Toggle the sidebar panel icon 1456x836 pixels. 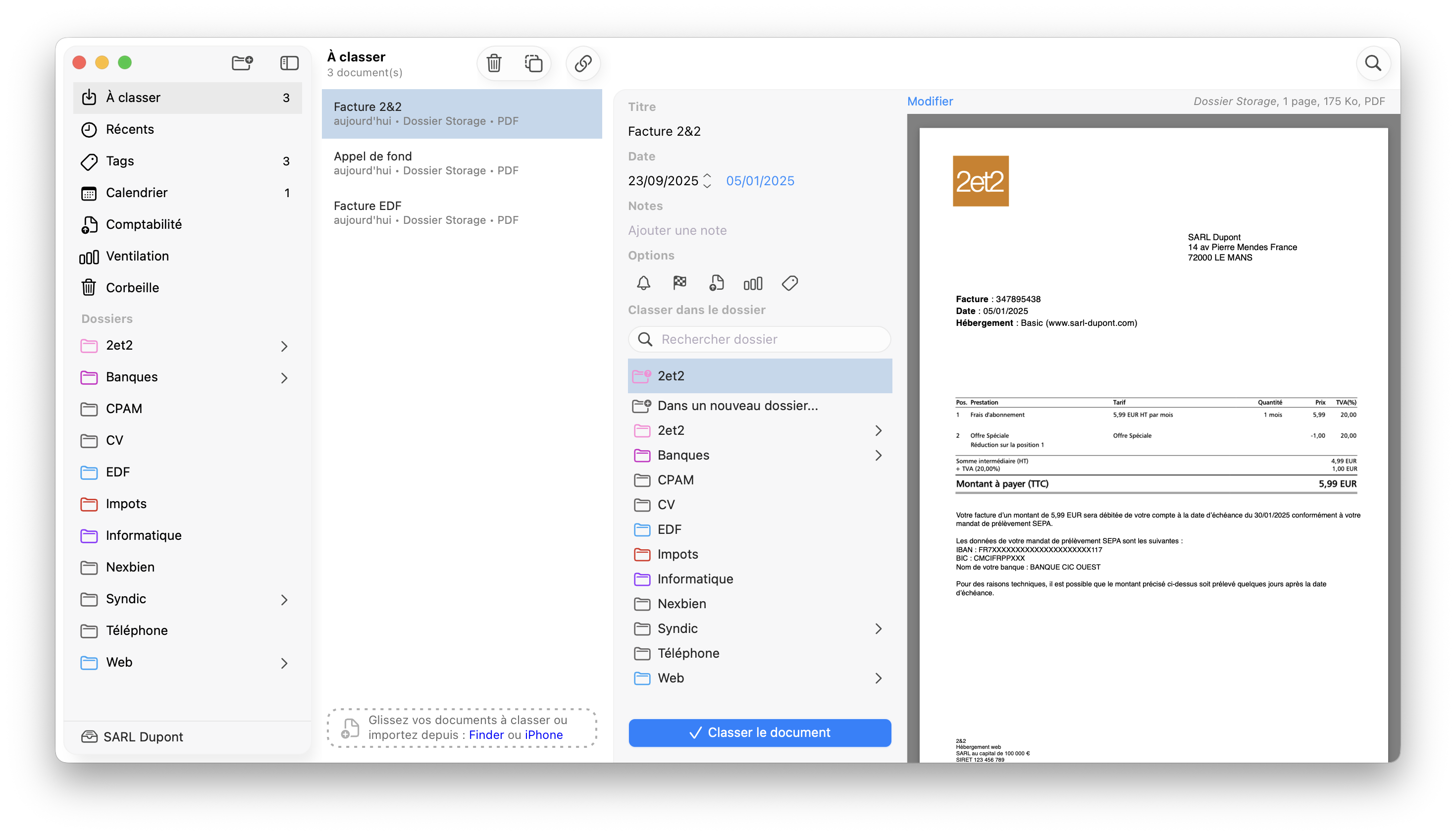(x=289, y=62)
